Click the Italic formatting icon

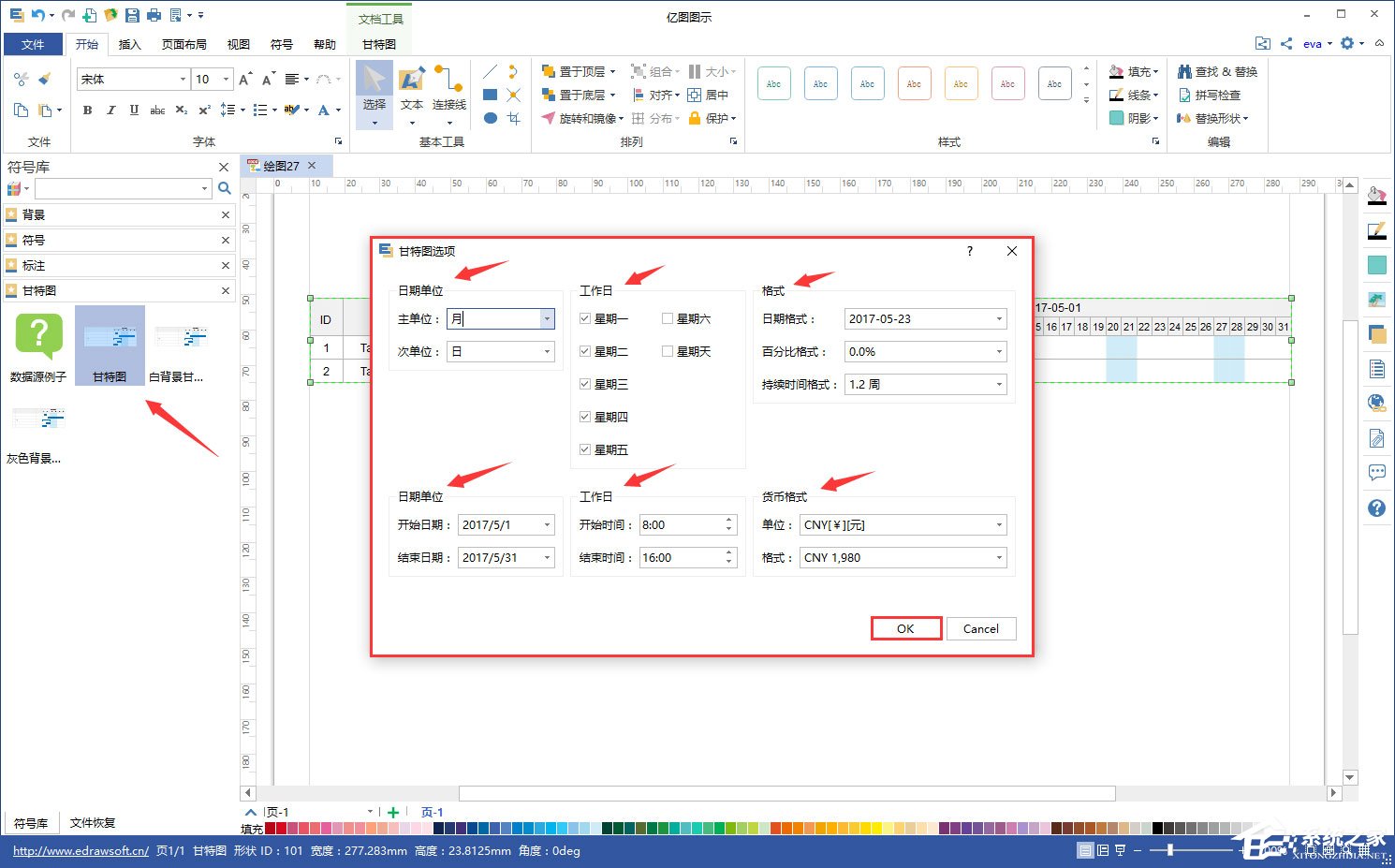(x=110, y=110)
